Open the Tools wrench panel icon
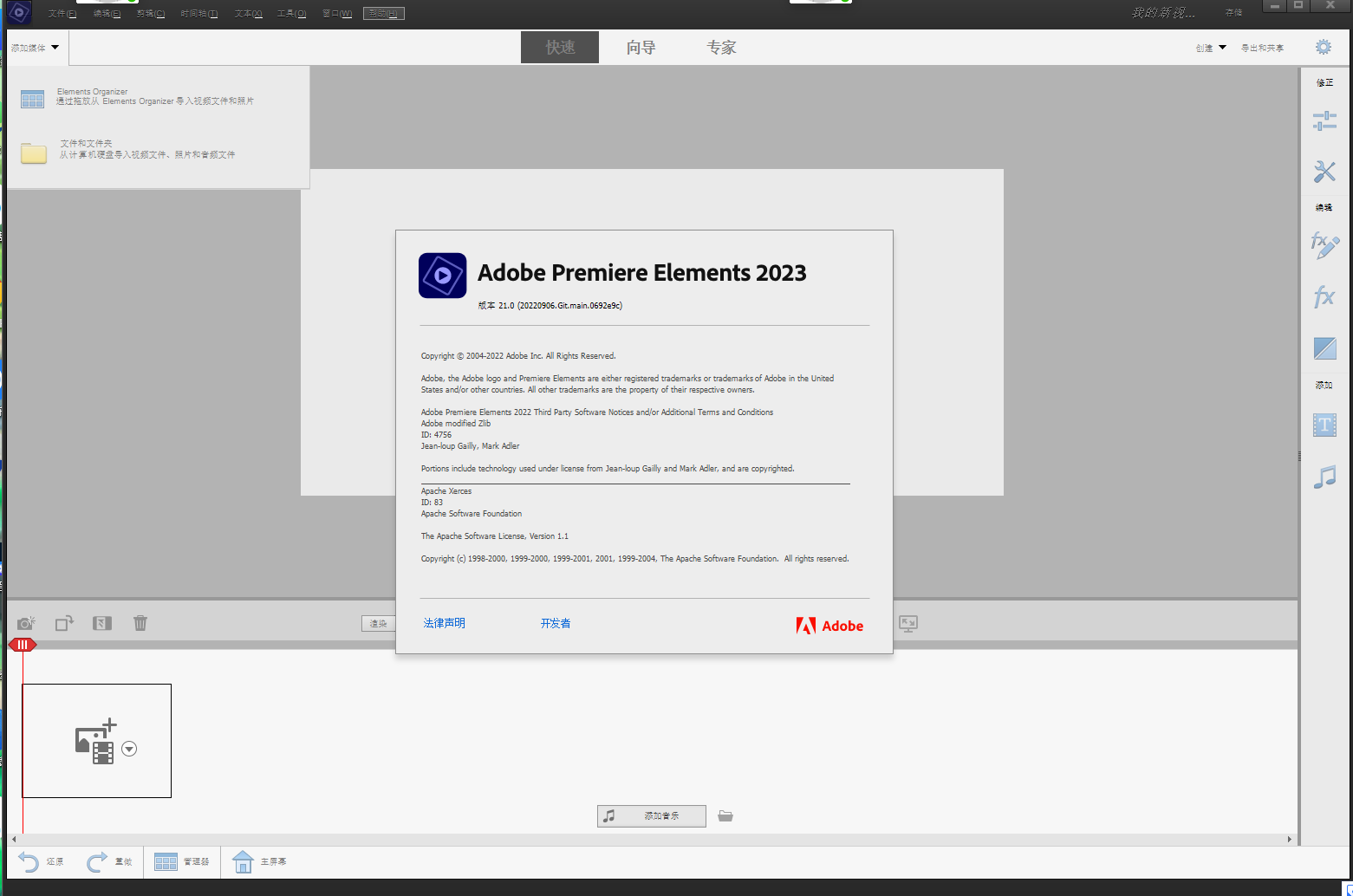This screenshot has height=896, width=1353. [1324, 172]
